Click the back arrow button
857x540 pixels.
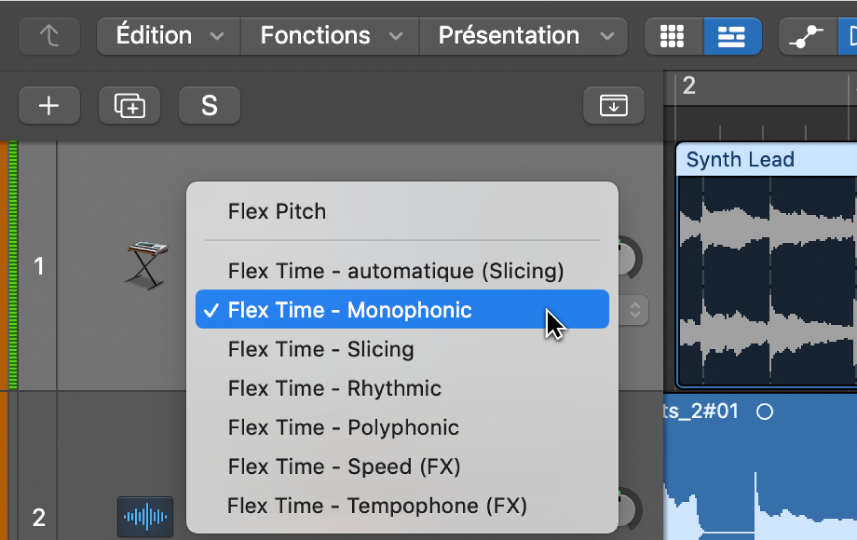click(48, 36)
